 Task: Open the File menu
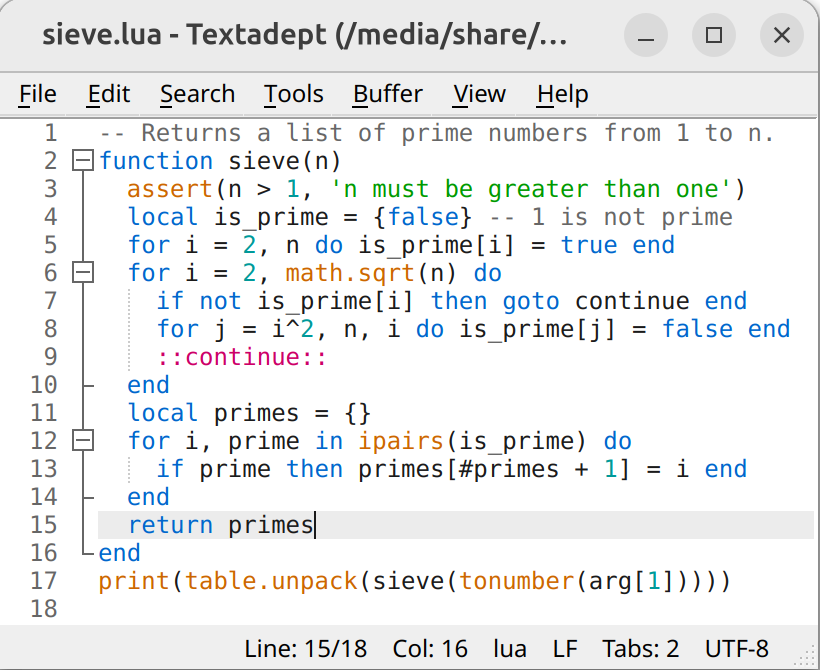pyautogui.click(x=38, y=94)
